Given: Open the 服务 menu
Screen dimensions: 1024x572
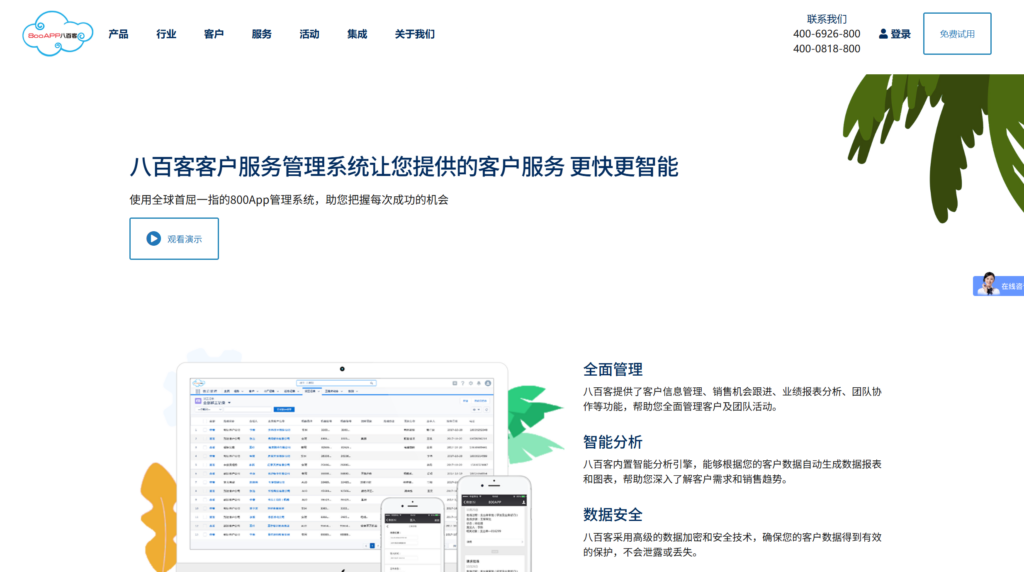Looking at the screenshot, I should coord(261,34).
